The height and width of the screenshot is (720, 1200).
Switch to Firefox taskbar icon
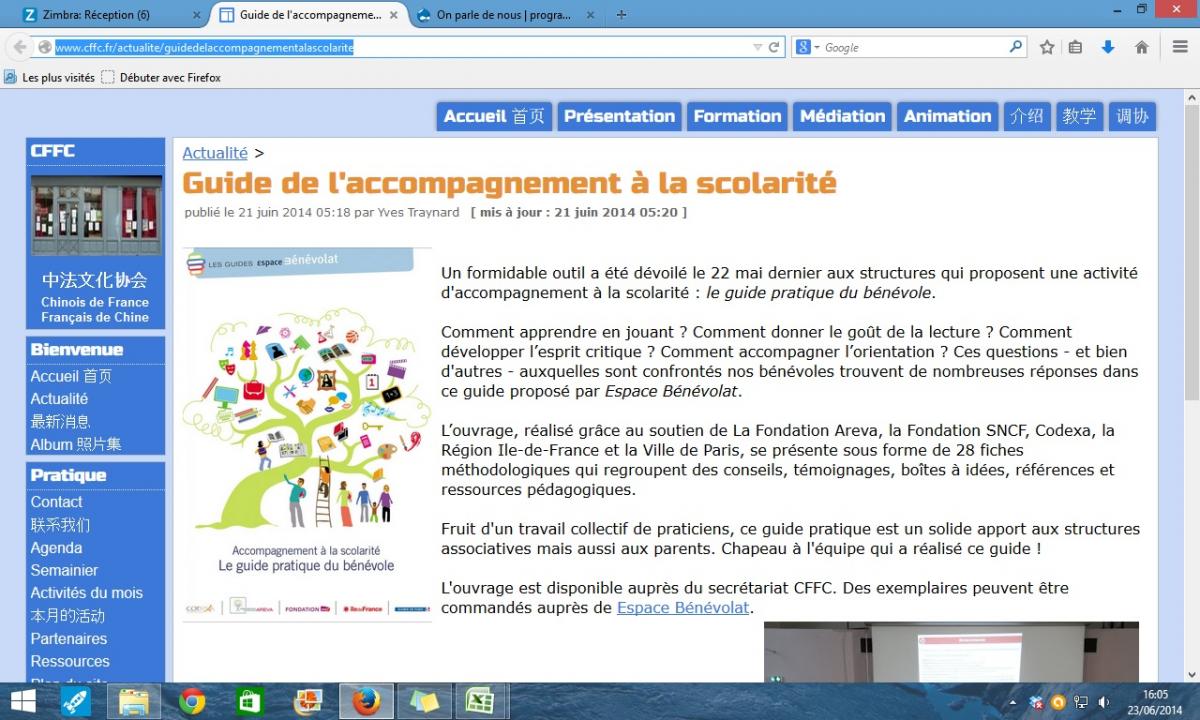pos(366,701)
